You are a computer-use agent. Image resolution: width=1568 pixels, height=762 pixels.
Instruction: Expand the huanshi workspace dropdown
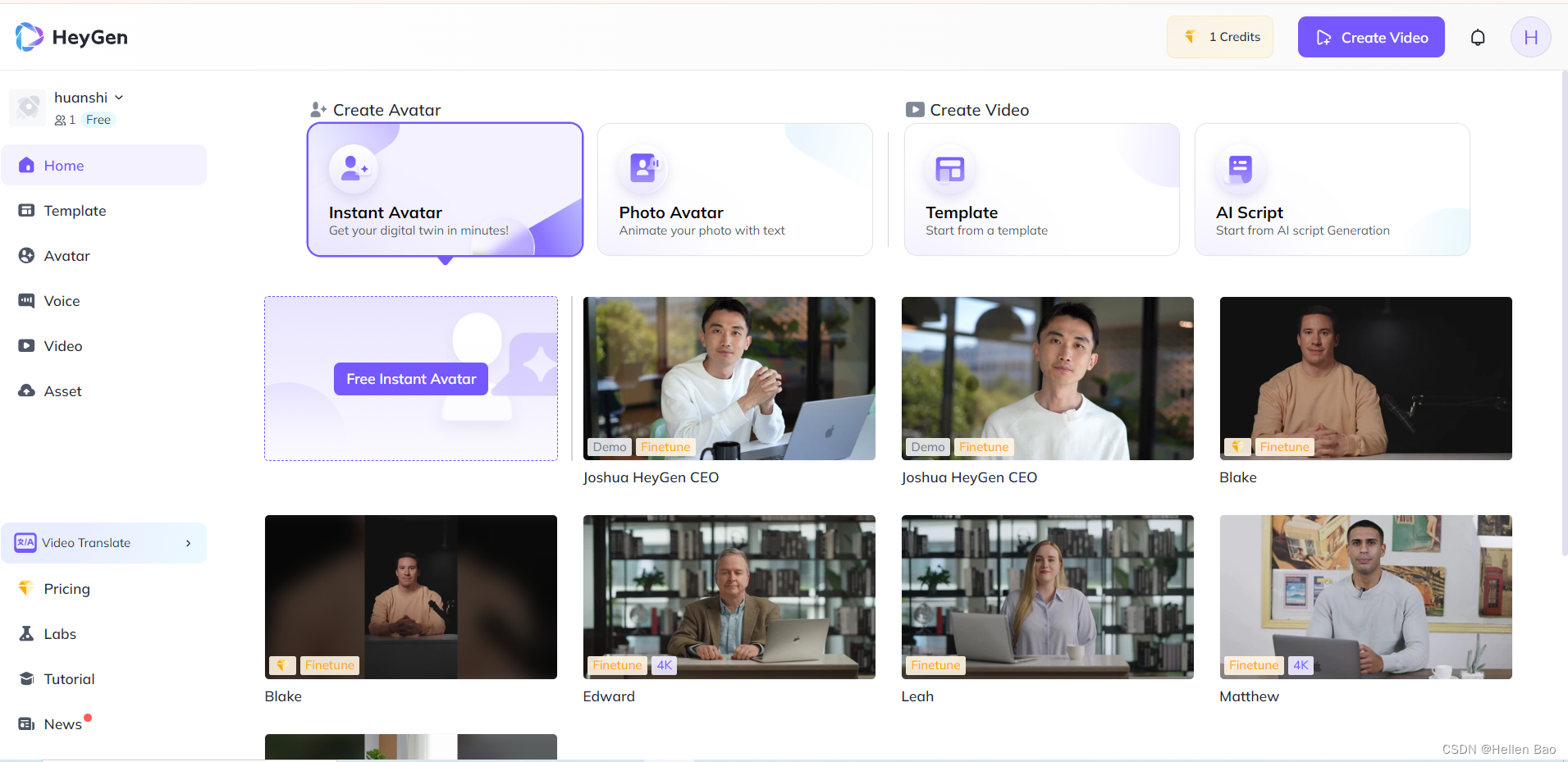119,98
